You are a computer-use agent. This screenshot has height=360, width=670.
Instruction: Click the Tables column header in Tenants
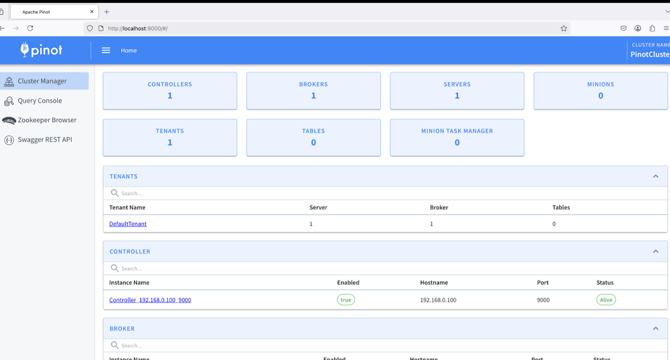click(x=561, y=208)
